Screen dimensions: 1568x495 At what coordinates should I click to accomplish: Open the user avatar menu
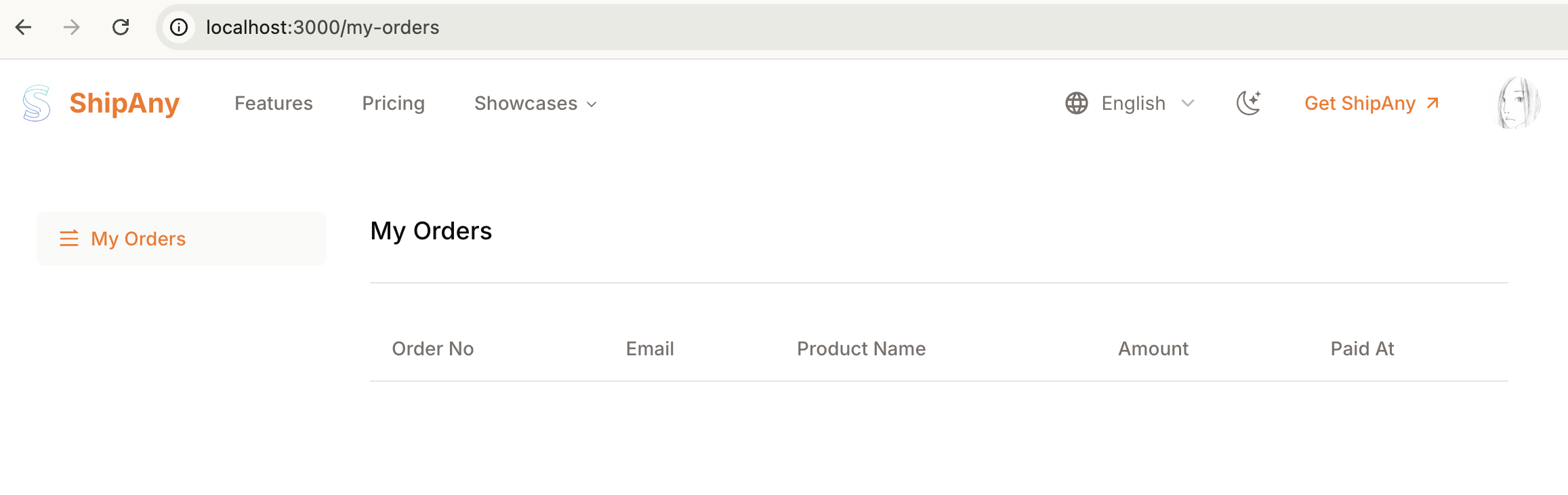point(1517,103)
